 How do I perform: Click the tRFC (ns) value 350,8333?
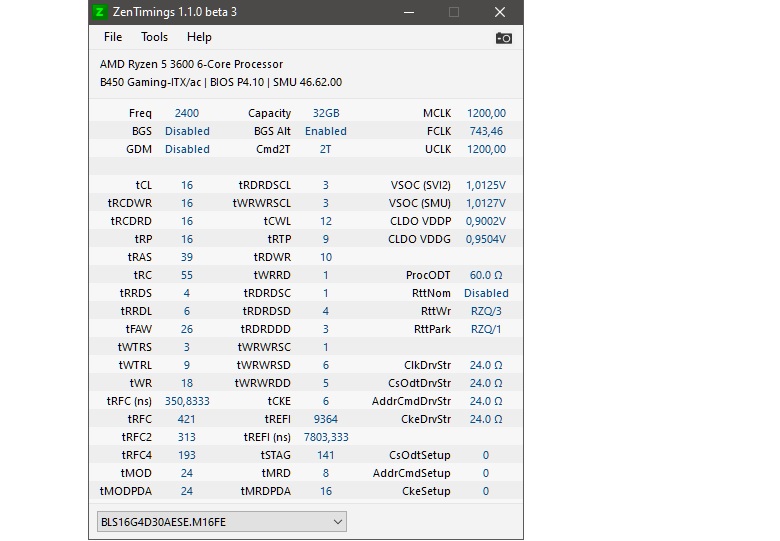187,401
